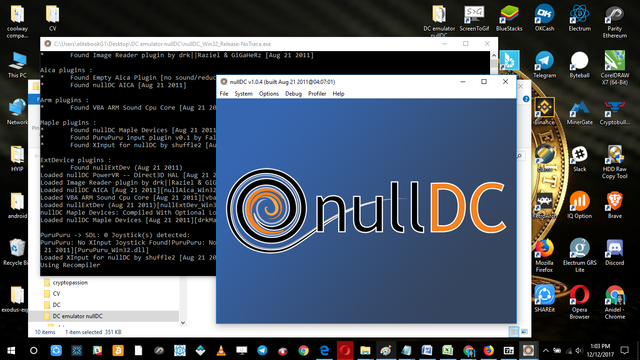Open the File menu in nullDC
The image size is (640, 360).
point(224,93)
